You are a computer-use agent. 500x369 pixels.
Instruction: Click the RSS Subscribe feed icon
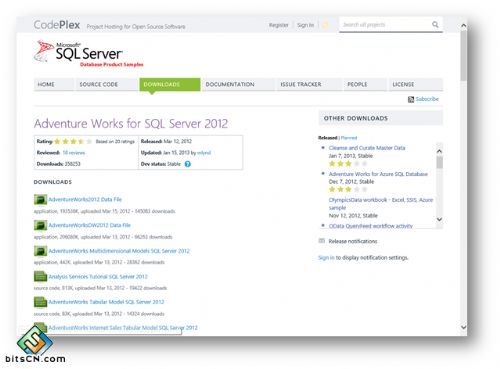point(411,99)
